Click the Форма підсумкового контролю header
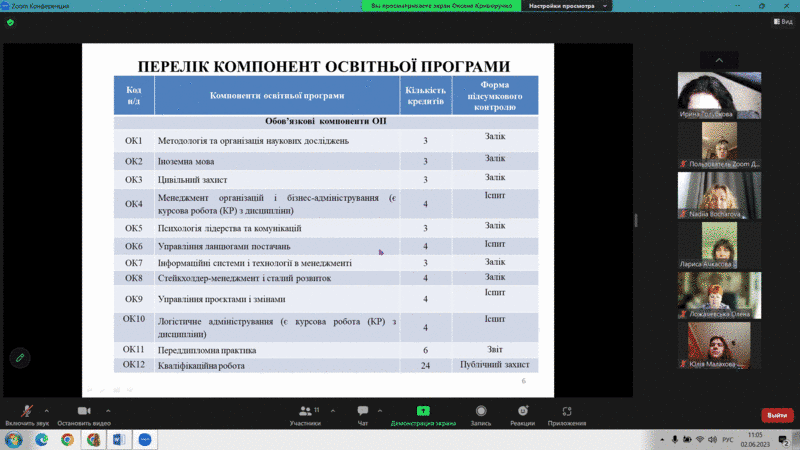The height and width of the screenshot is (450, 800). [x=495, y=95]
